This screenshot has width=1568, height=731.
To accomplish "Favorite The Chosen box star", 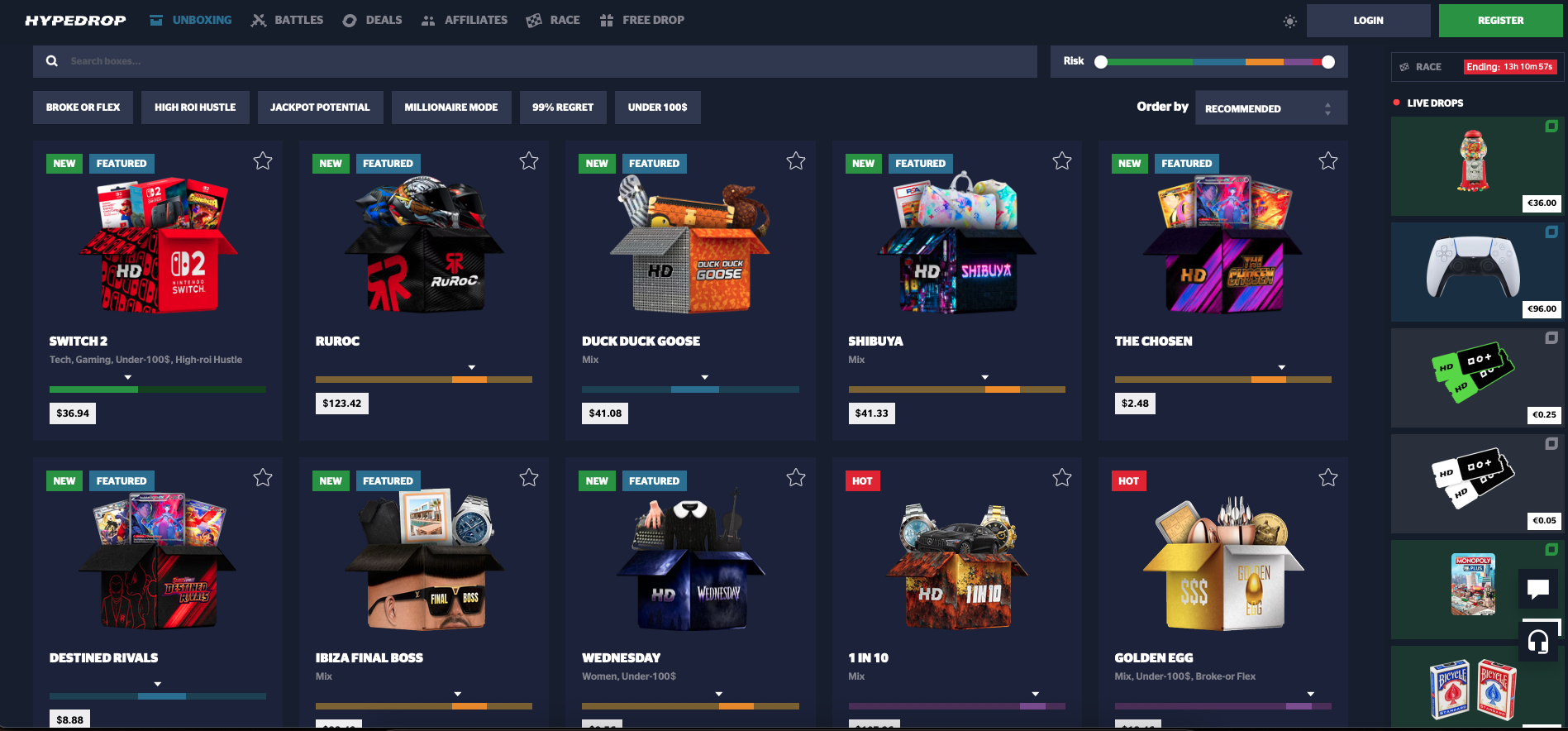I will click(1328, 161).
